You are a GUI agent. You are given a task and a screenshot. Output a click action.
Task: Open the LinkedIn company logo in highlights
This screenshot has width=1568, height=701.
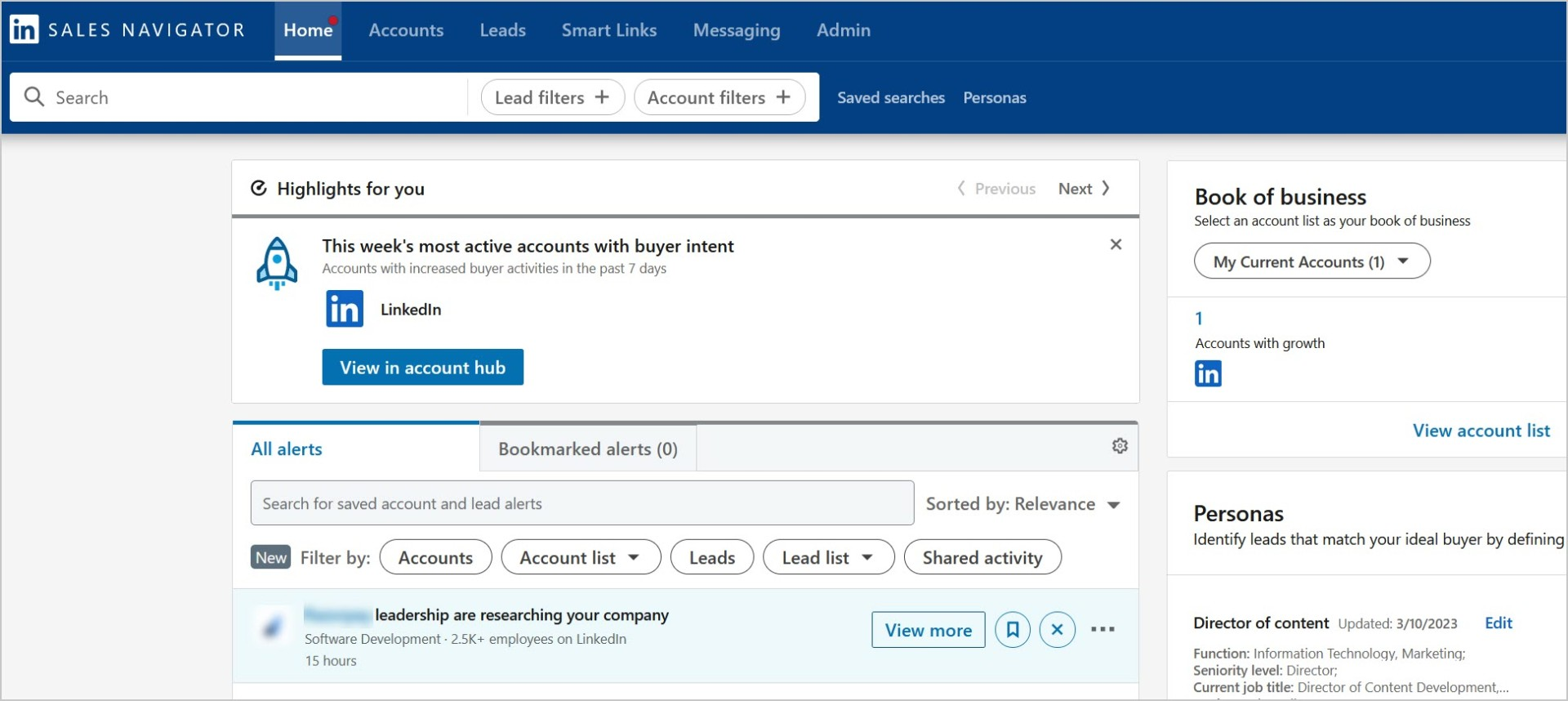pos(345,309)
